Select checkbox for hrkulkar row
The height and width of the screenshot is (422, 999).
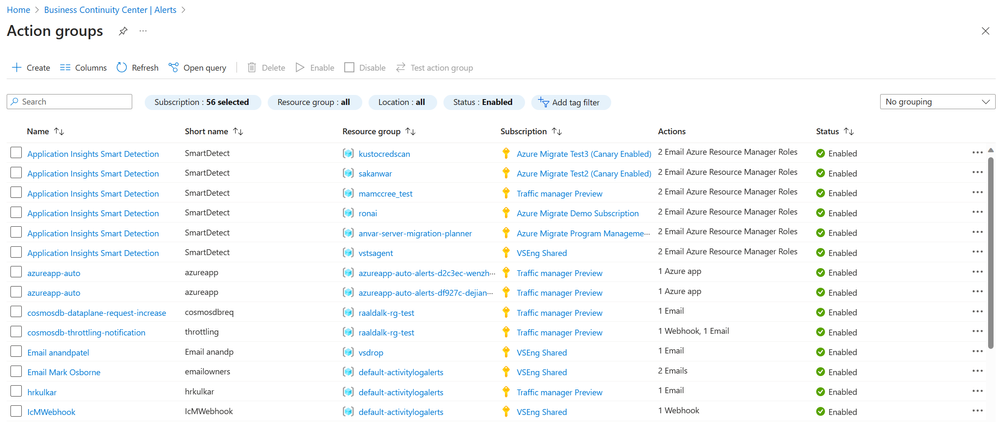(x=16, y=391)
